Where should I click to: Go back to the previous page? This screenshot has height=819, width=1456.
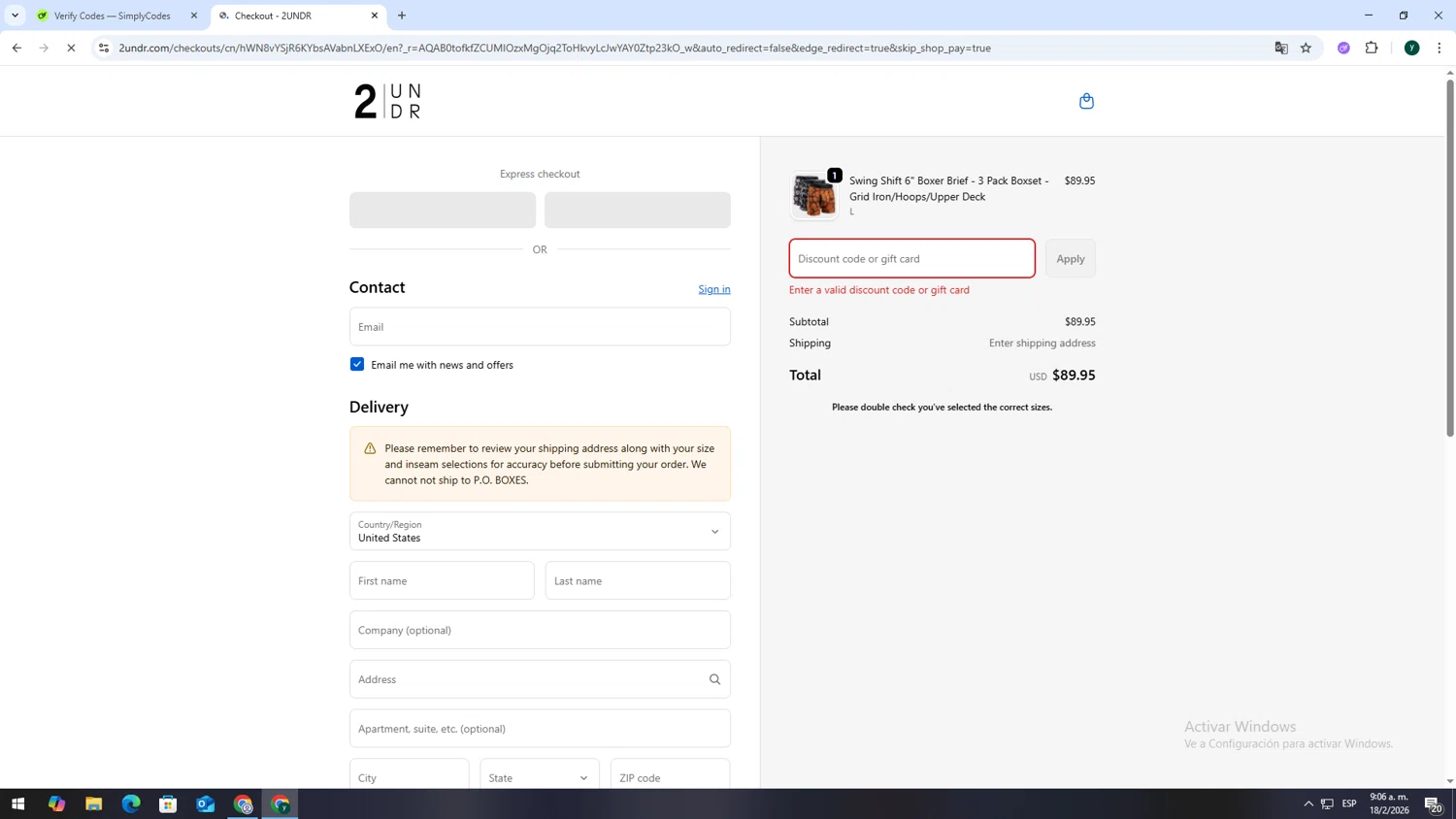(17, 48)
